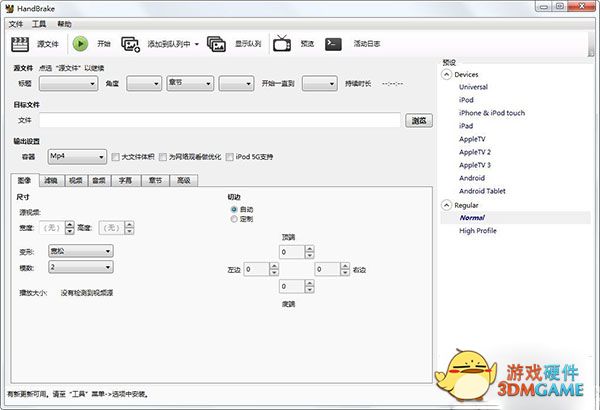Increase height with the stepper up arrow
This screenshot has width=600, height=410.
[x=129, y=225]
